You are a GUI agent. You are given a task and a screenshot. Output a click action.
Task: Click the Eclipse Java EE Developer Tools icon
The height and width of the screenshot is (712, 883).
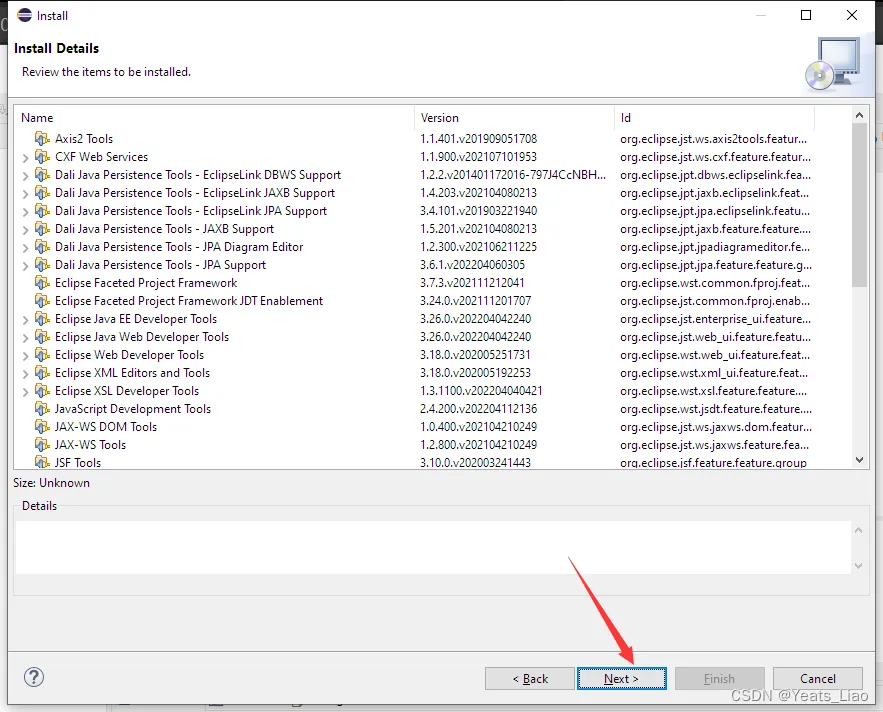pyautogui.click(x=42, y=319)
